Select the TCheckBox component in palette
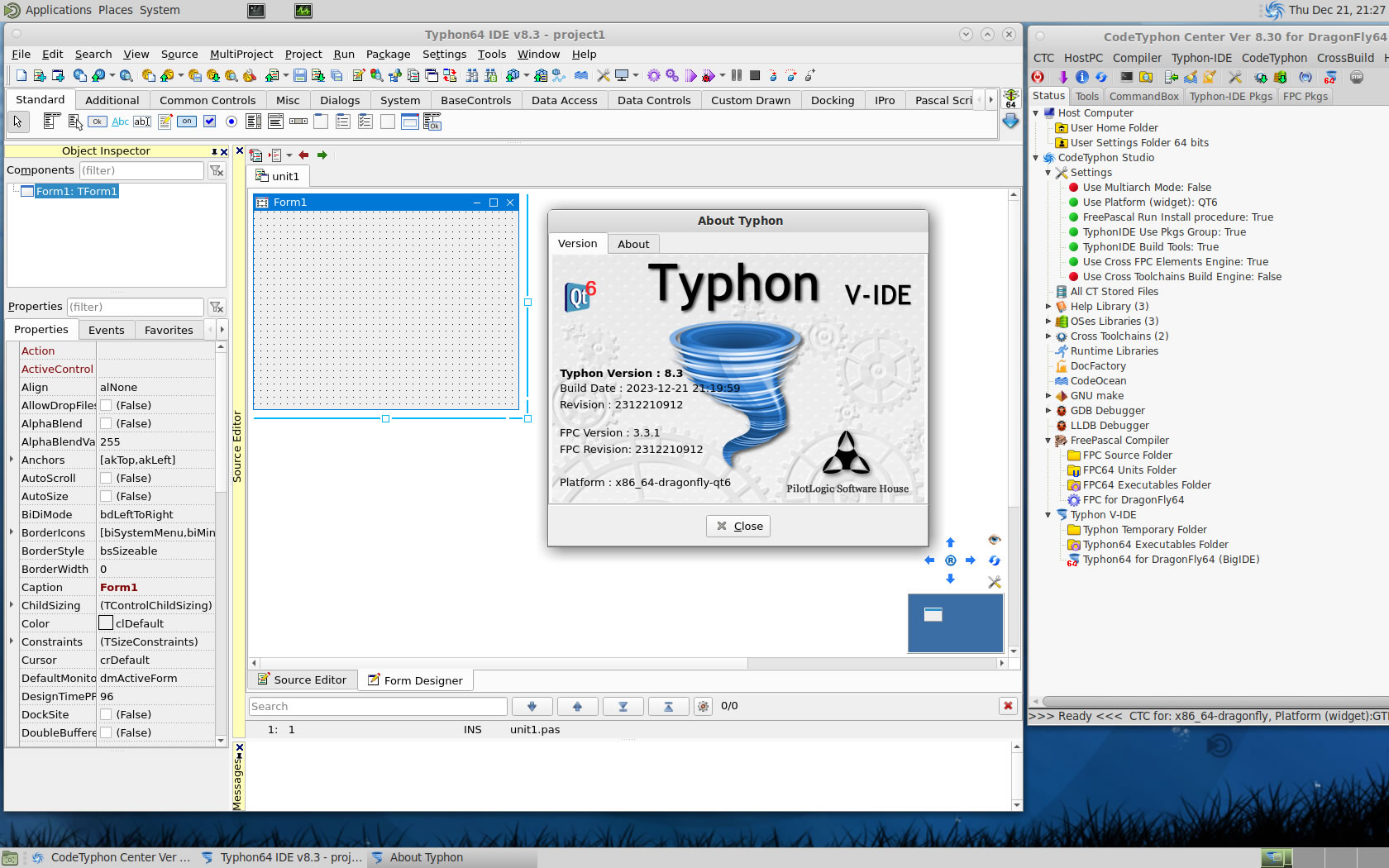The height and width of the screenshot is (868, 1389). pos(209,122)
